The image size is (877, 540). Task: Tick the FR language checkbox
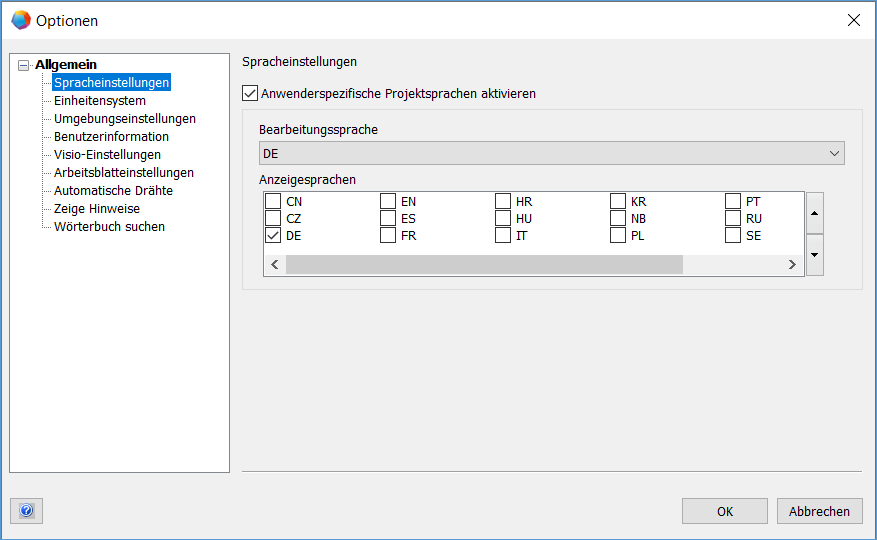coord(388,236)
